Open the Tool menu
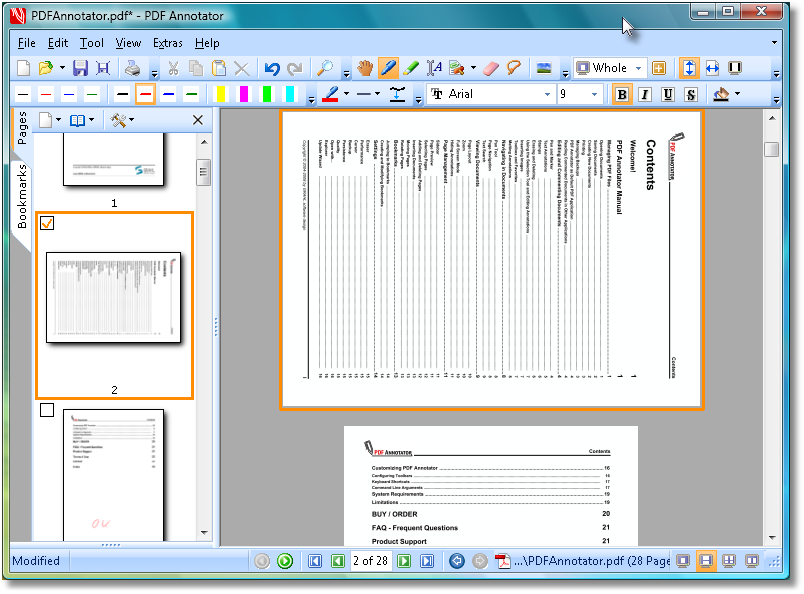This screenshot has height=594, width=804. (x=91, y=43)
